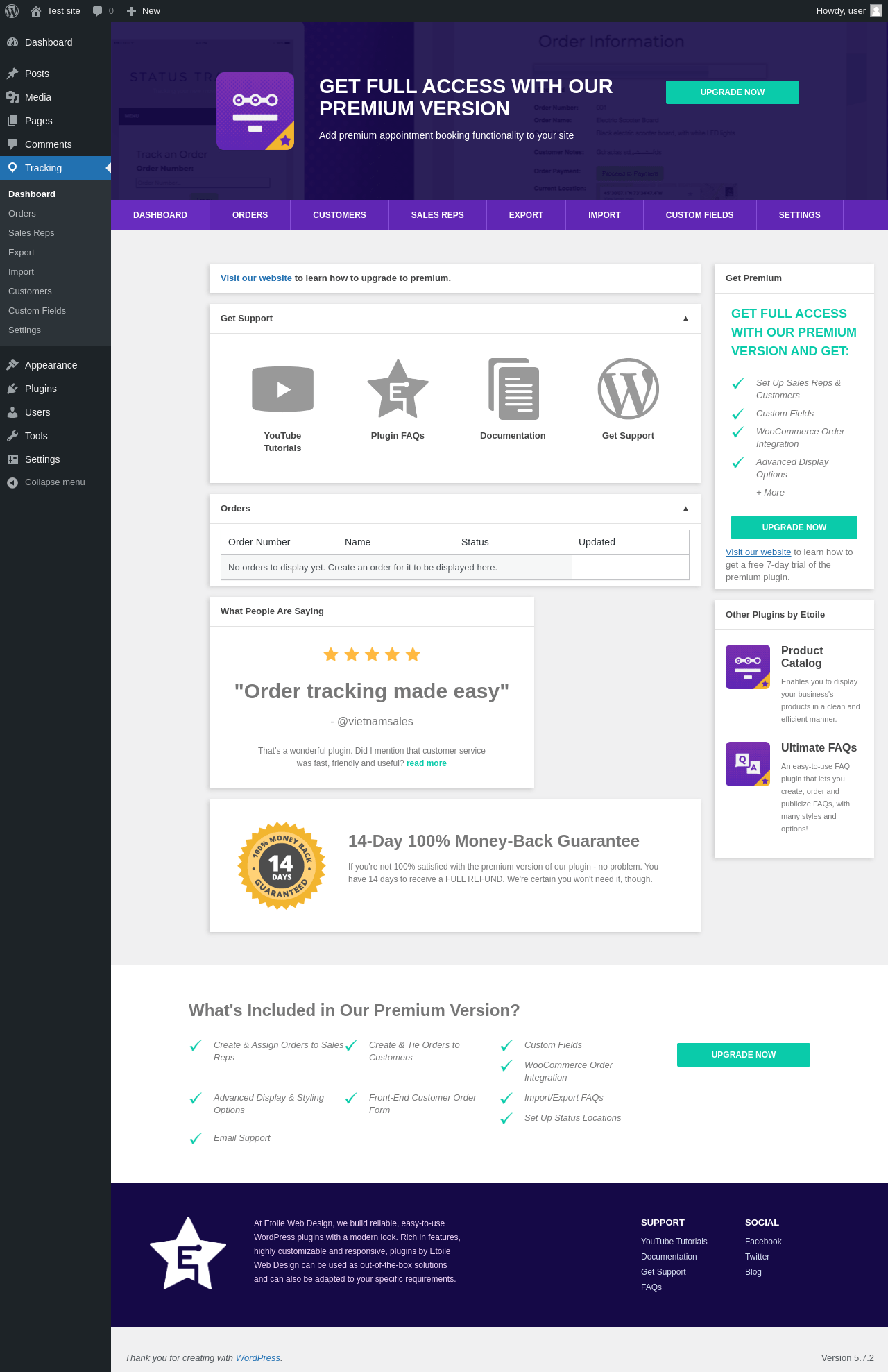Click the Dashboard gauge icon in sidebar
The width and height of the screenshot is (888, 1372).
pos(12,42)
